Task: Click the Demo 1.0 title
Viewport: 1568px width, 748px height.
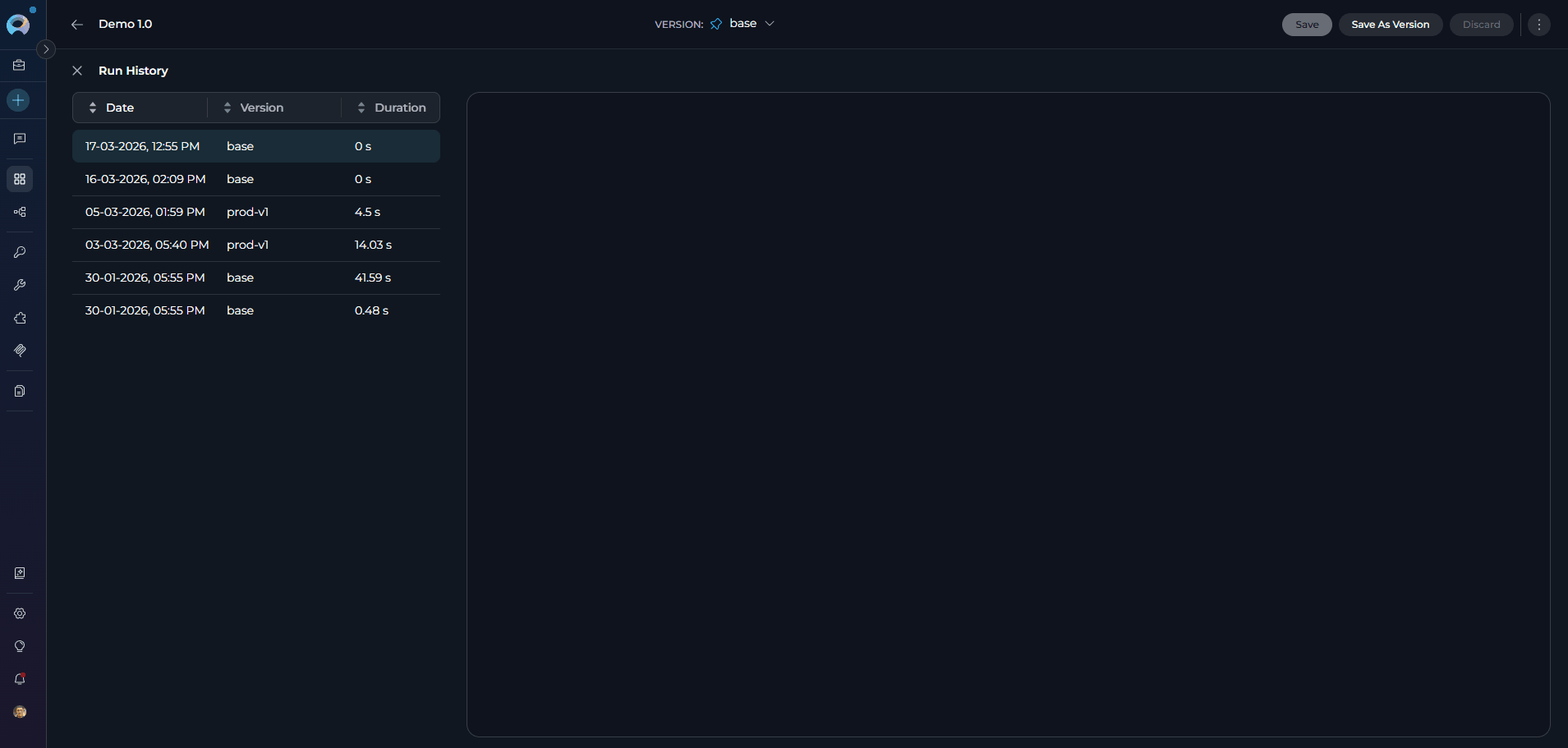Action: [x=125, y=24]
